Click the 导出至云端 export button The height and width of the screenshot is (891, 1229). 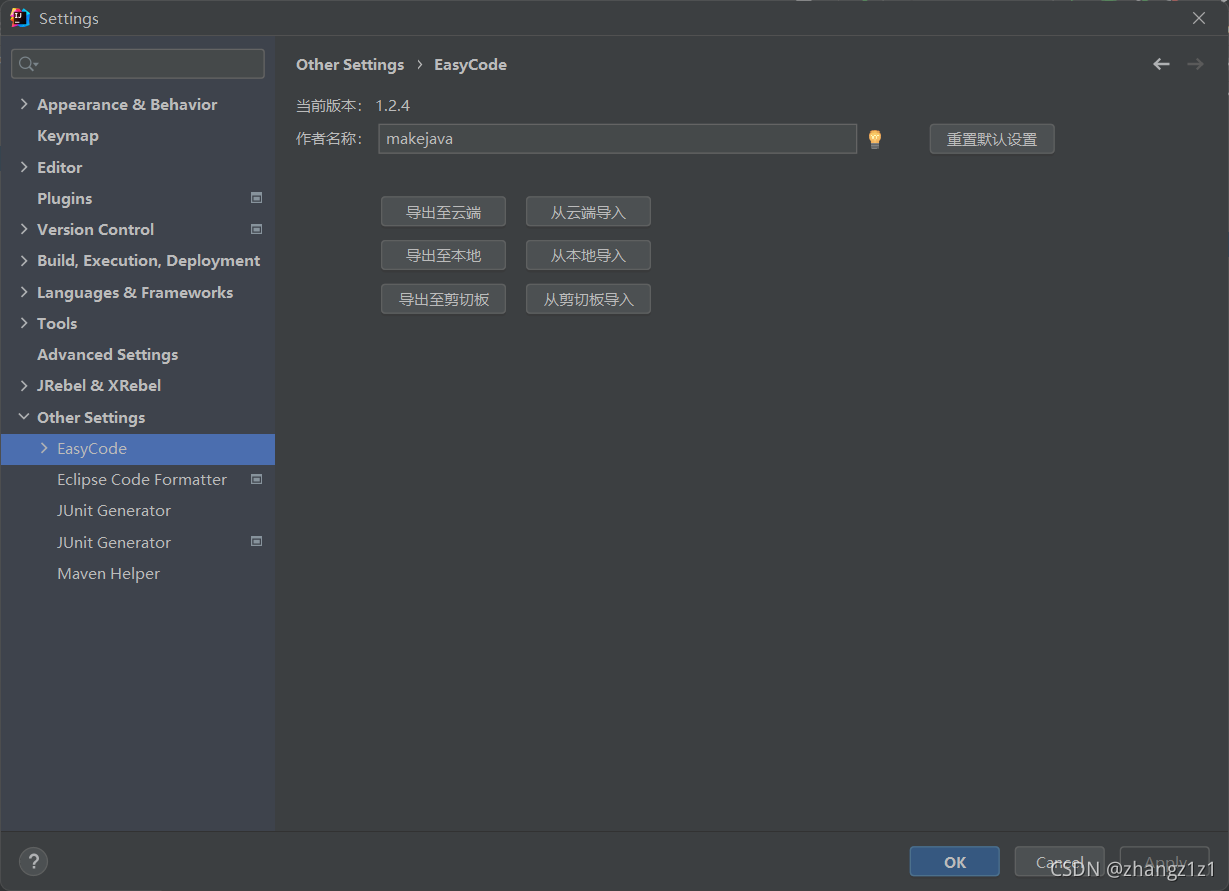click(x=443, y=212)
